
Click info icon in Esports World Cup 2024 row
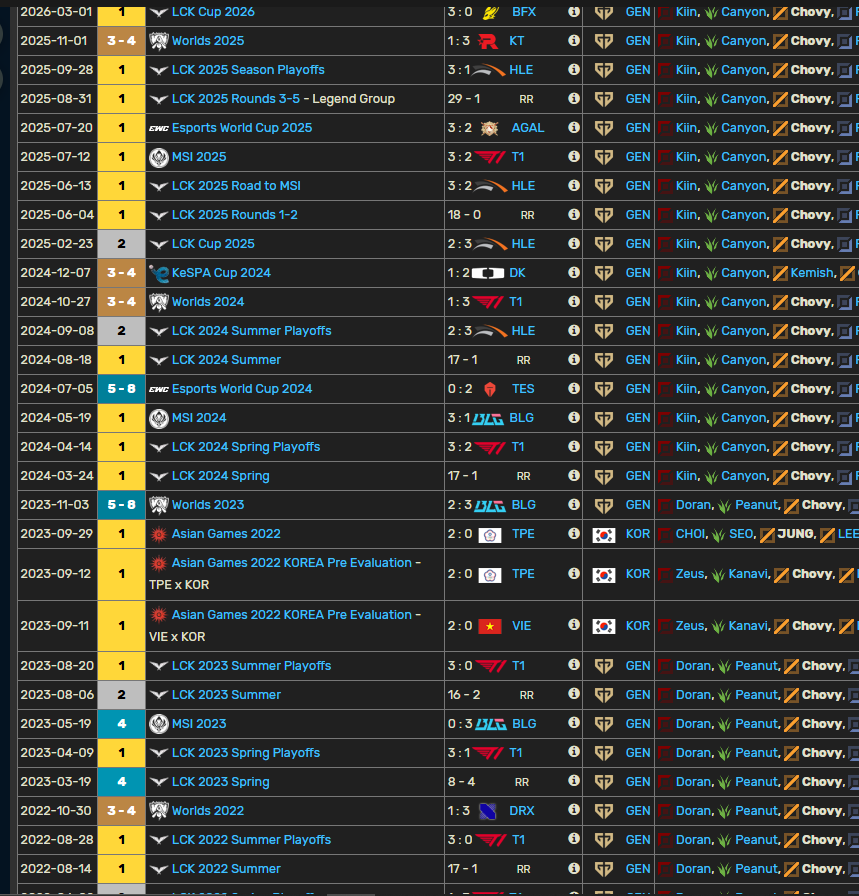click(574, 389)
